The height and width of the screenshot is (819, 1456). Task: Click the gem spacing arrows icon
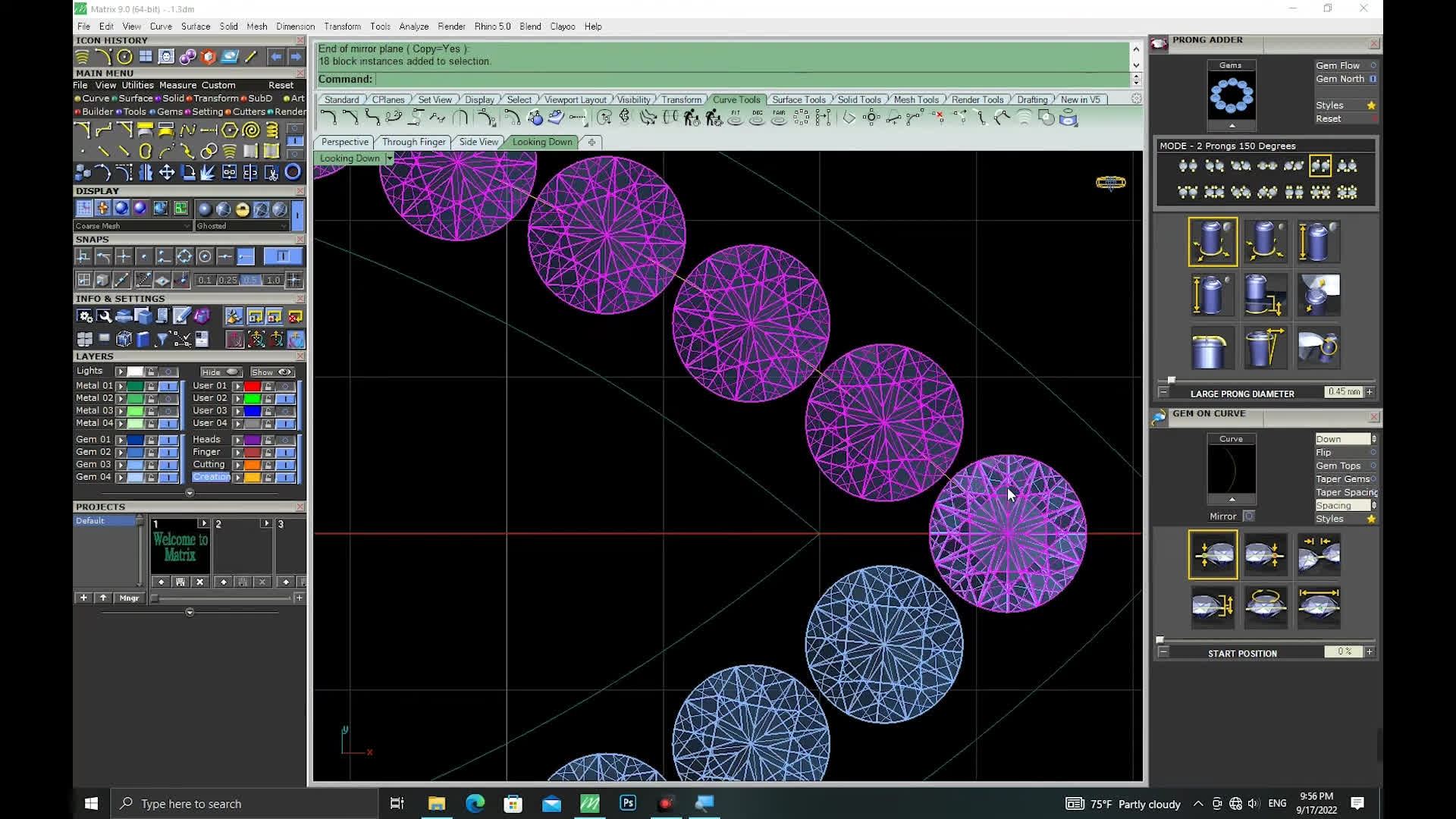click(1319, 554)
